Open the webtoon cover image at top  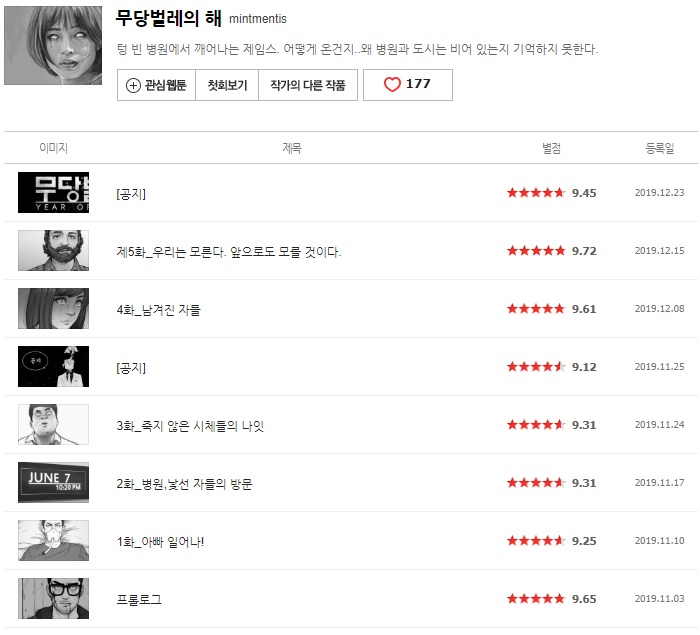pyautogui.click(x=53, y=46)
